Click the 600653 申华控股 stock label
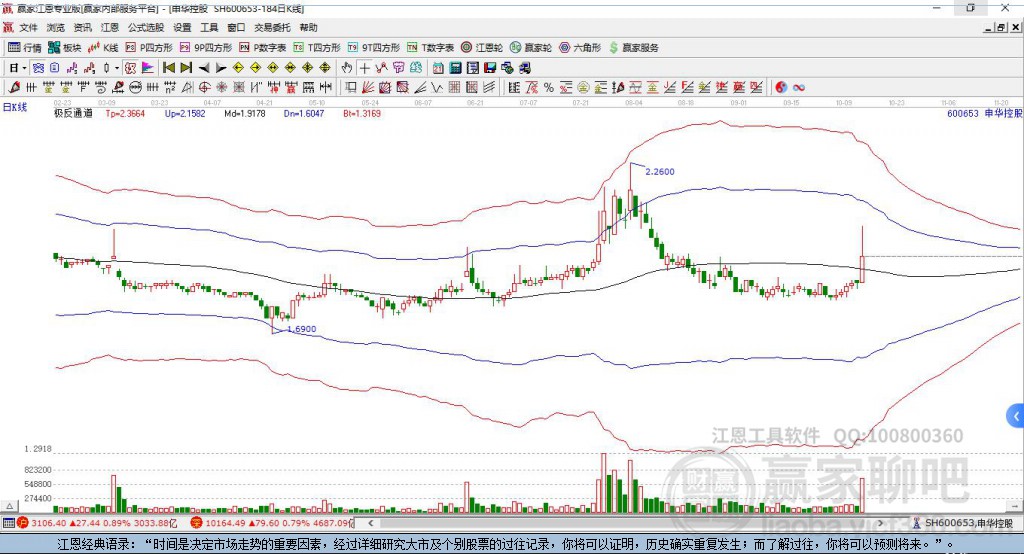The image size is (1024, 554). pyautogui.click(x=985, y=113)
